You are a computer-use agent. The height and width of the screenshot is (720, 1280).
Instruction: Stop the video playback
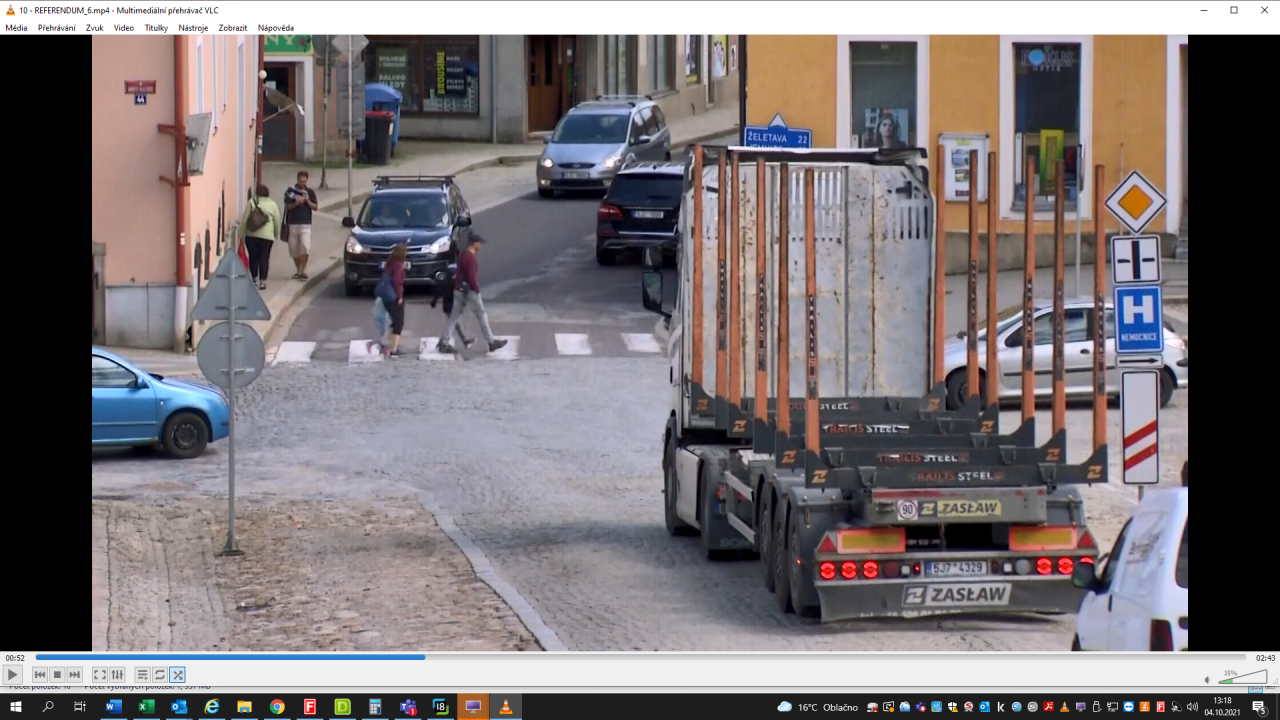click(57, 675)
